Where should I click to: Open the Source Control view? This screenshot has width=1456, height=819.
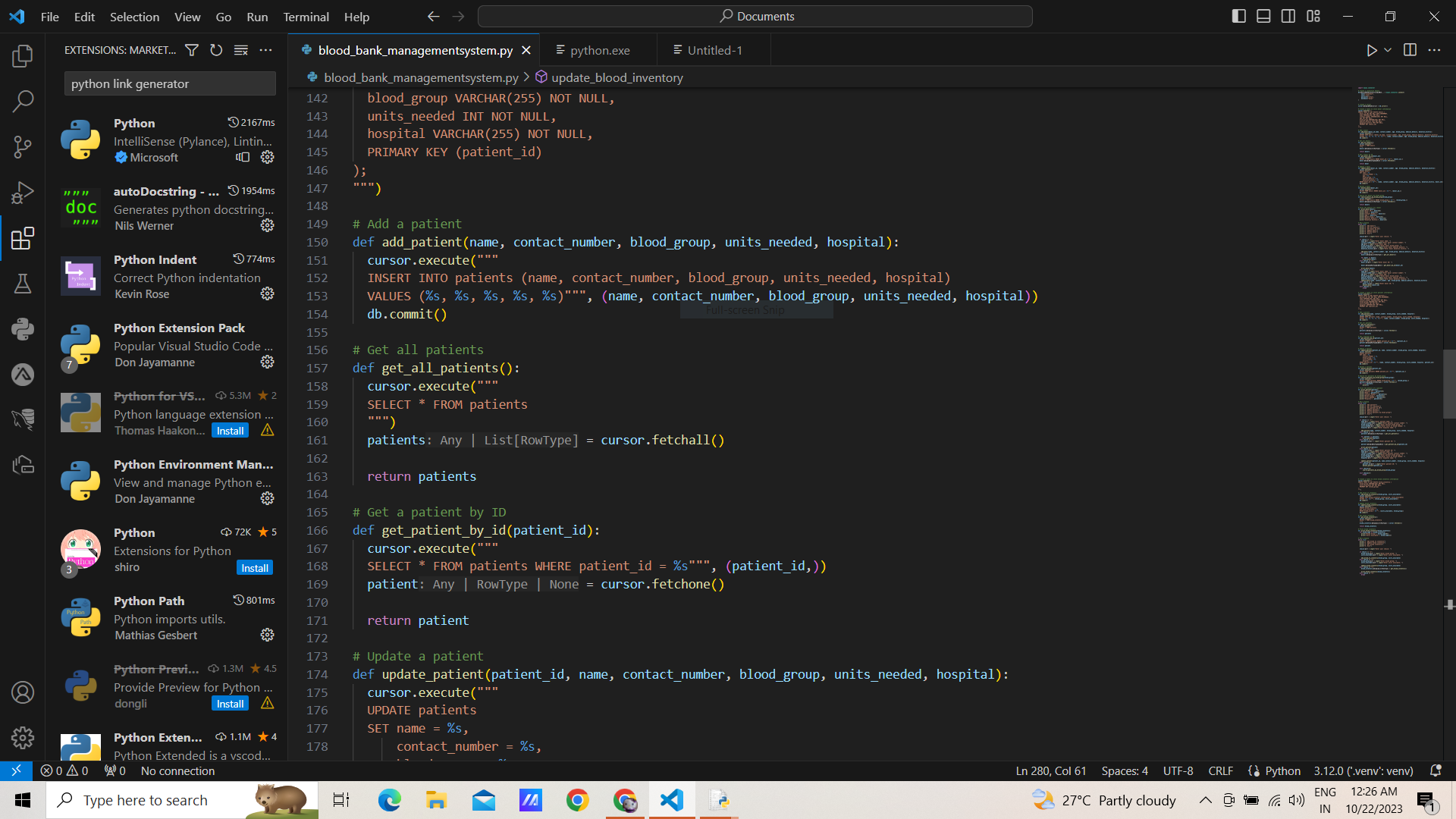click(x=23, y=146)
